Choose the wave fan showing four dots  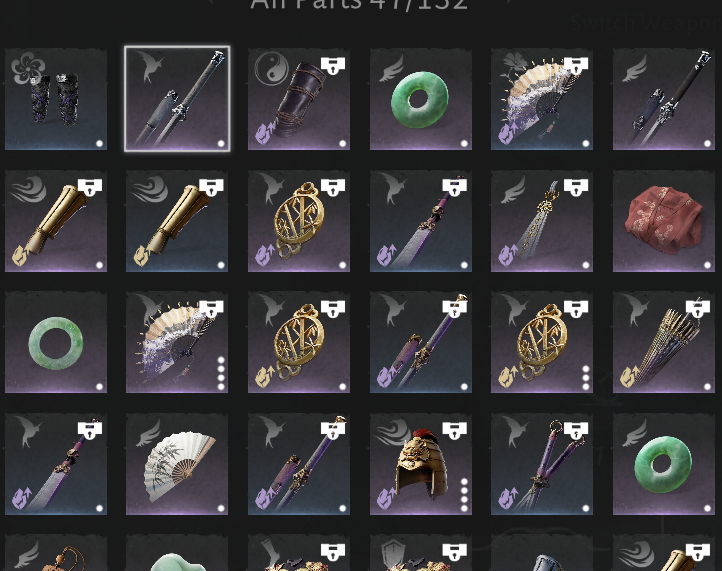[x=177, y=342]
